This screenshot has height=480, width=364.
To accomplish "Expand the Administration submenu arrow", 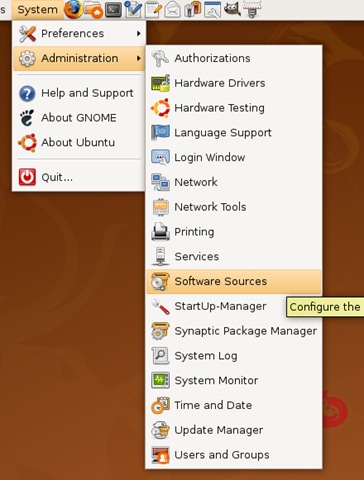I will (138, 58).
